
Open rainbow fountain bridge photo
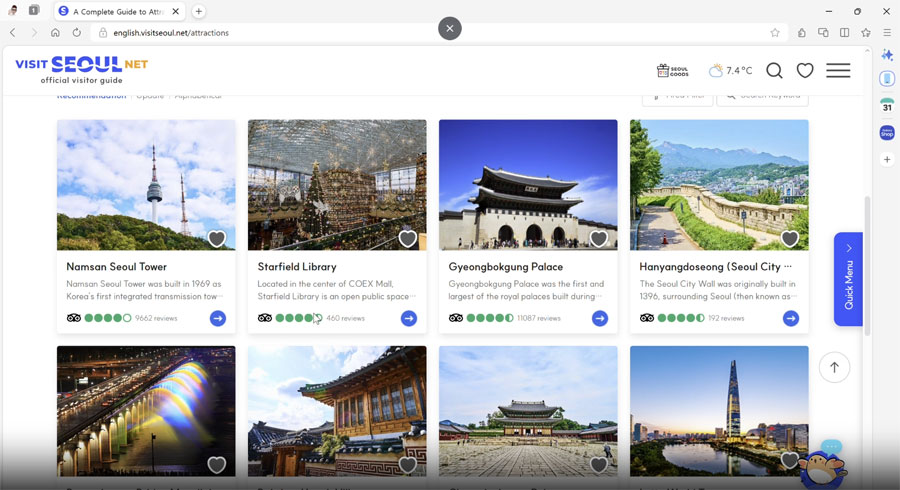[x=146, y=411]
